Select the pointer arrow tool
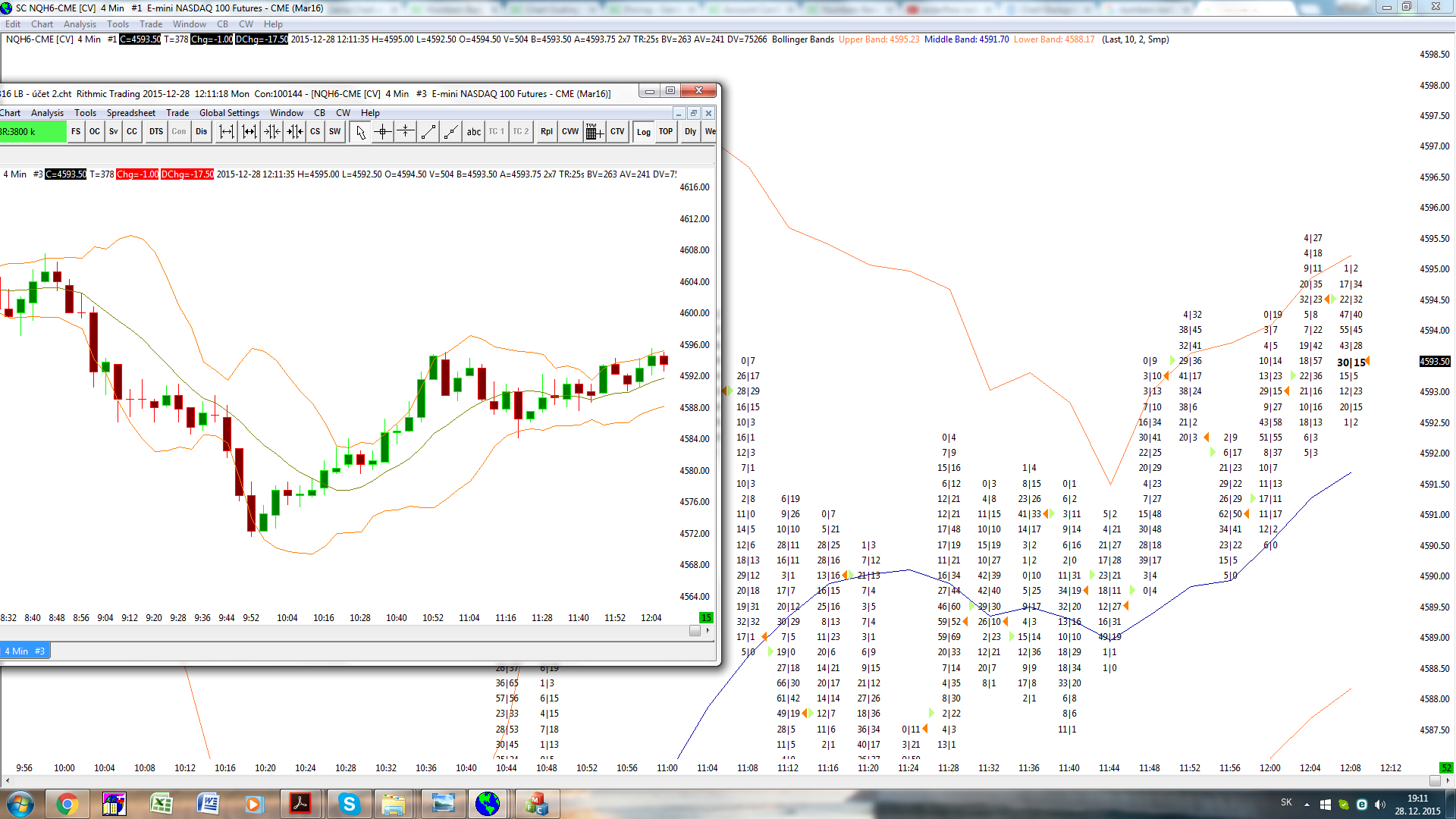Screen dimensions: 1456x819 tap(360, 132)
